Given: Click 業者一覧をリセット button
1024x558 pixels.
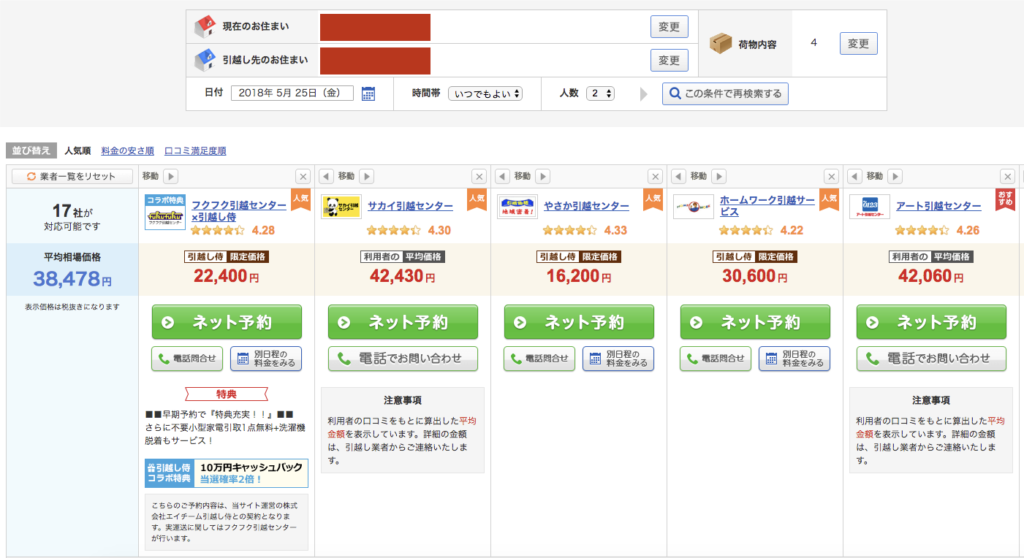Looking at the screenshot, I should pyautogui.click(x=72, y=176).
